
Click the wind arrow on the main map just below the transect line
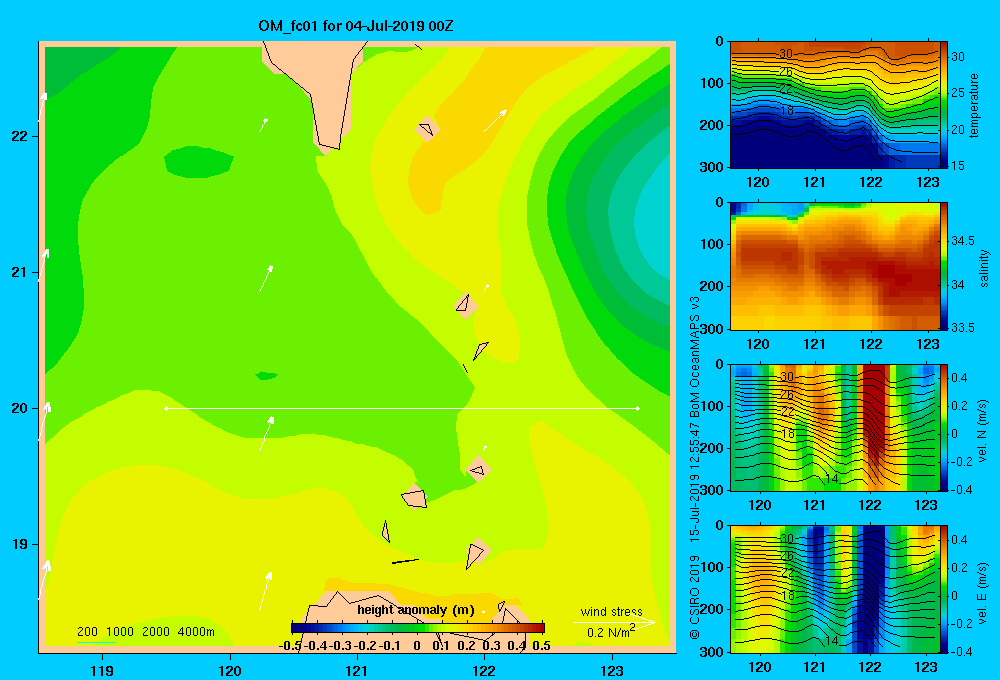(267, 434)
